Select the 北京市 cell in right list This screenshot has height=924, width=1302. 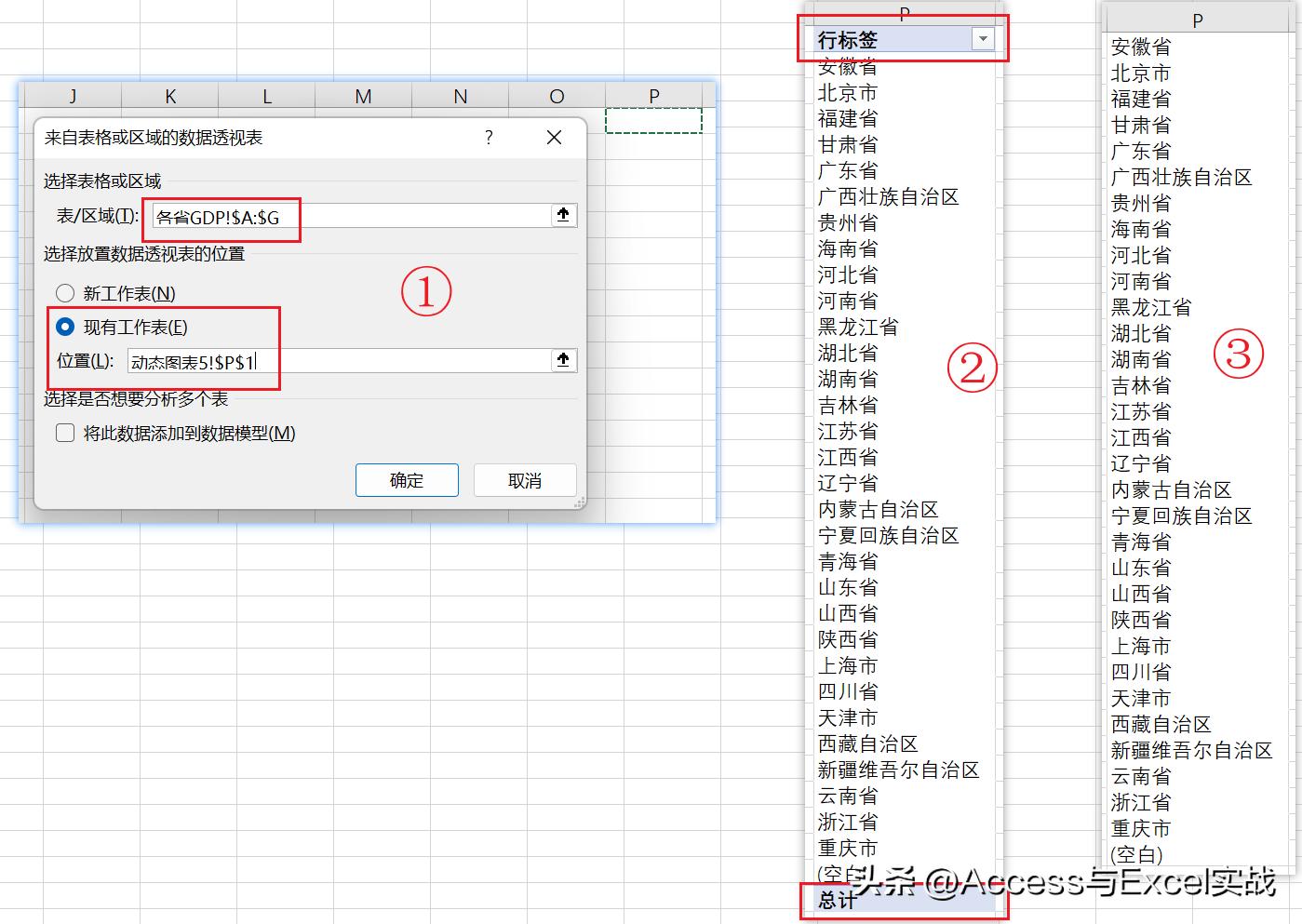tap(1140, 74)
